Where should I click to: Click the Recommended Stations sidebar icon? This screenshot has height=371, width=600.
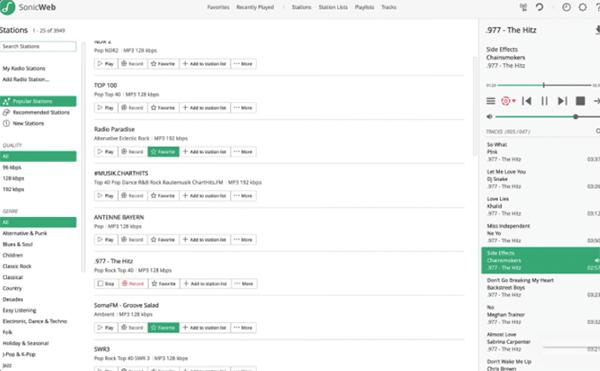pos(6,112)
